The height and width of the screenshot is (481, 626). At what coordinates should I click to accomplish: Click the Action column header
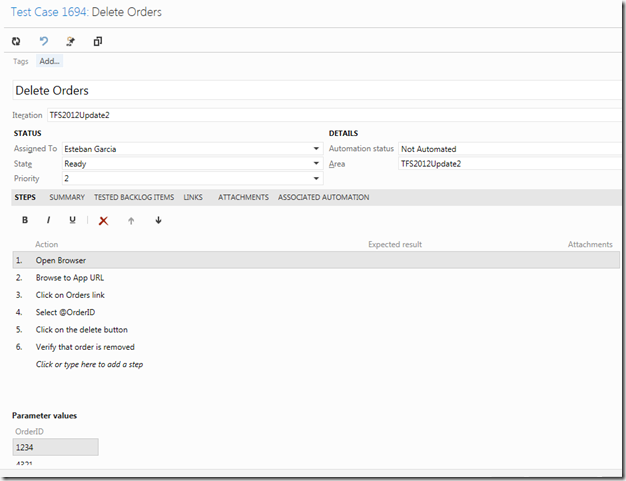pos(47,244)
